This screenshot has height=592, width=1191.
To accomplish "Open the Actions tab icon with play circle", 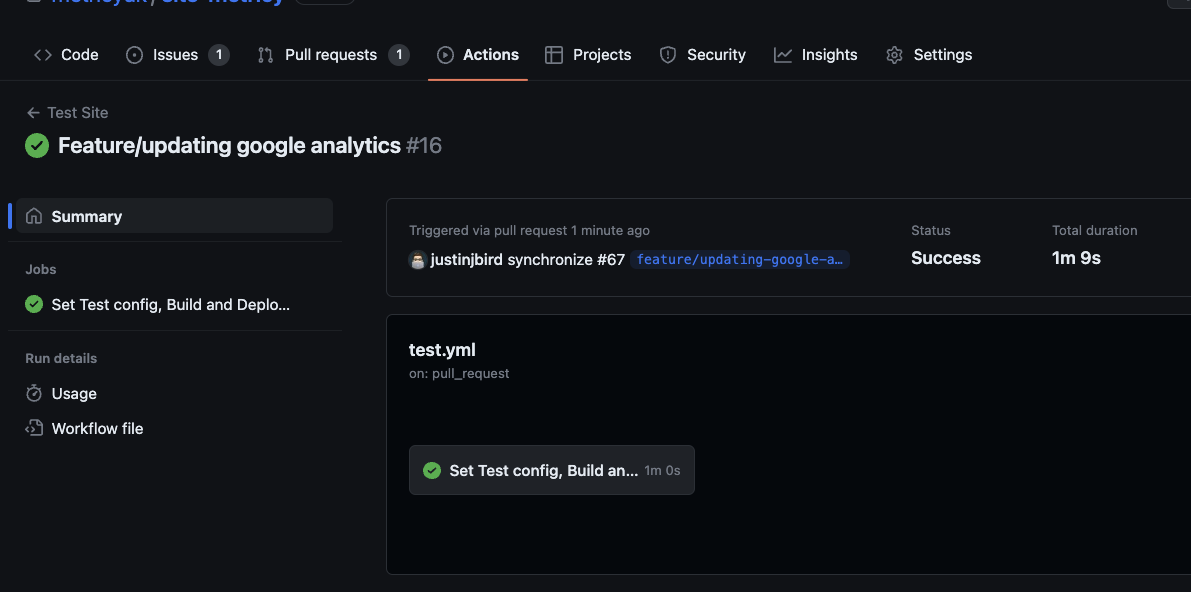I will [x=445, y=55].
